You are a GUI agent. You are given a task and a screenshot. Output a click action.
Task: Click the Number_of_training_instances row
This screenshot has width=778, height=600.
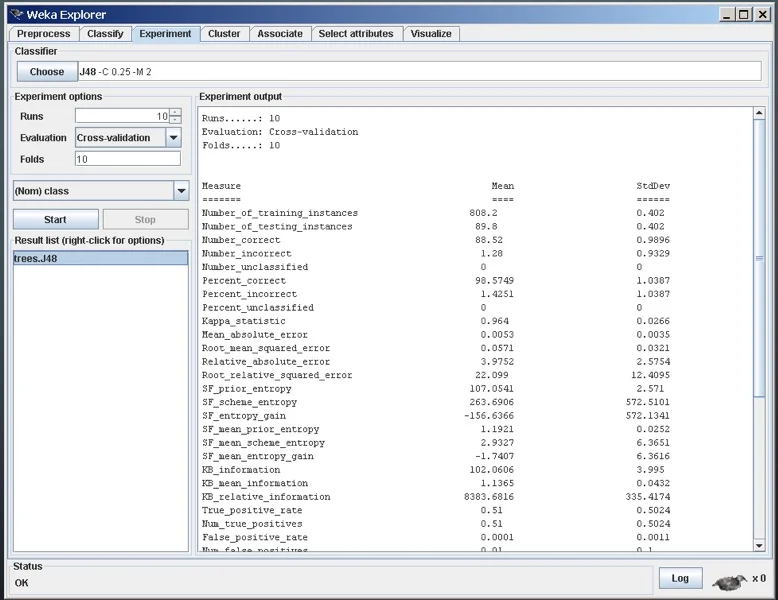pyautogui.click(x=433, y=213)
